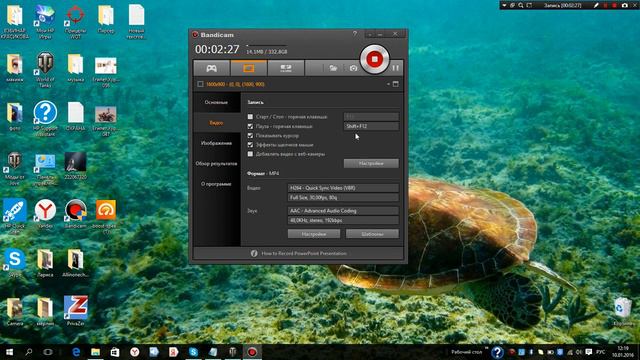
Task: Open the dropdown arrow in the recording bar
Action: pos(504,5)
